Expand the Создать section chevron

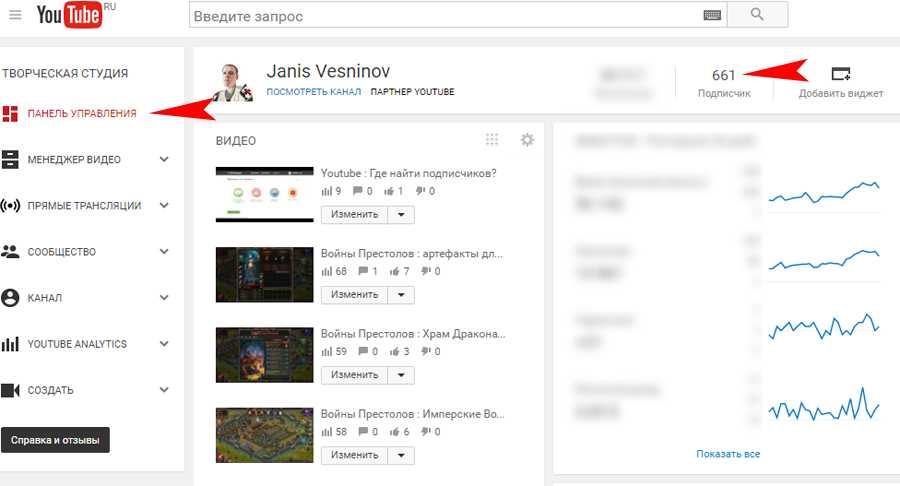click(x=164, y=390)
